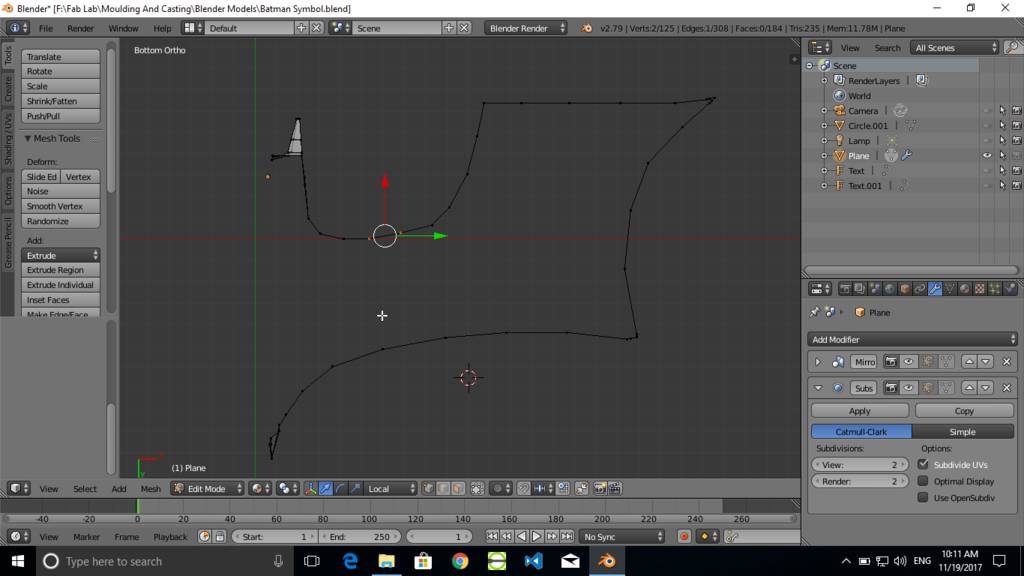
Task: Jump to the last frame
Action: pos(566,537)
